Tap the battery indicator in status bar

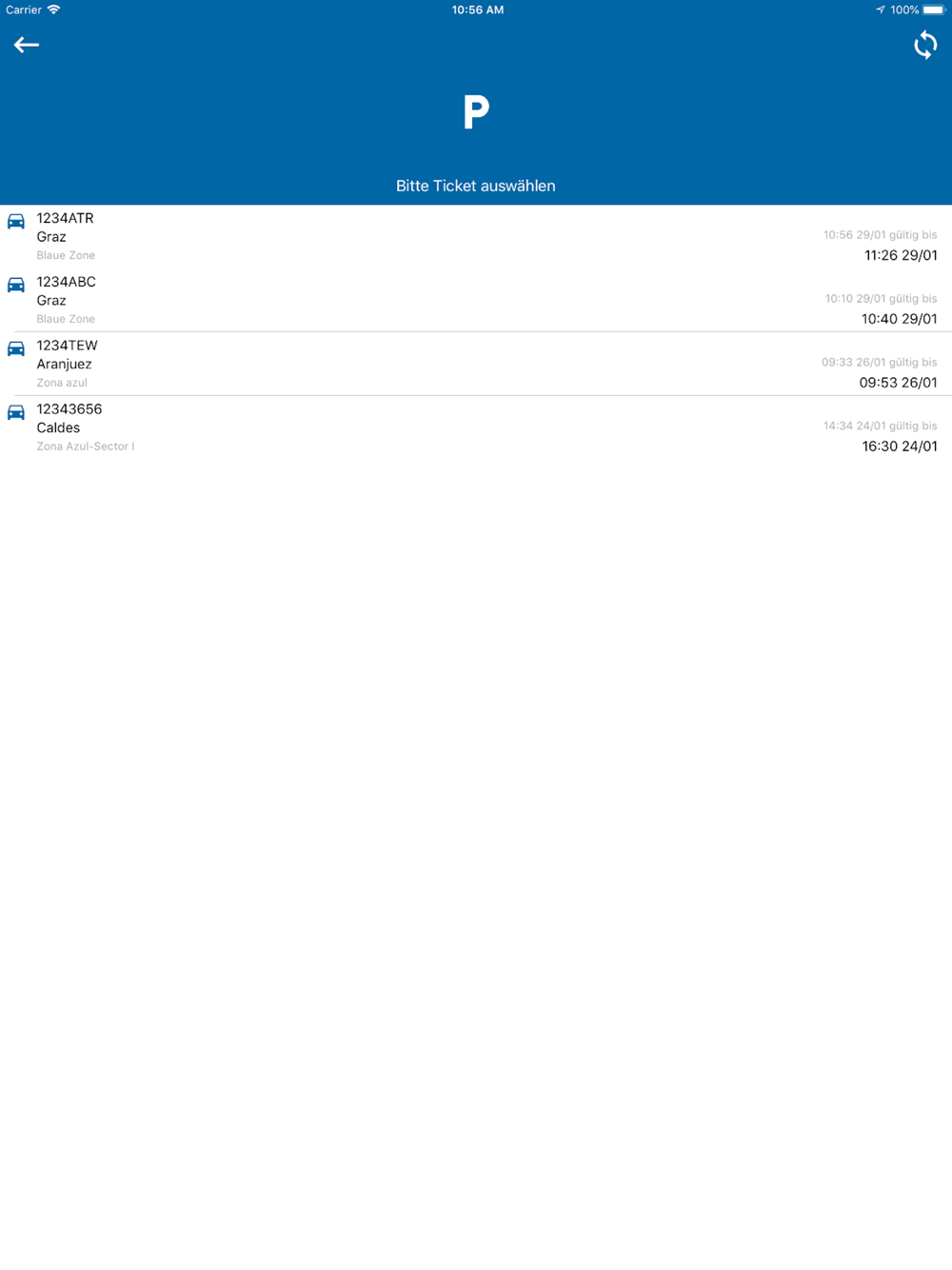click(x=933, y=10)
